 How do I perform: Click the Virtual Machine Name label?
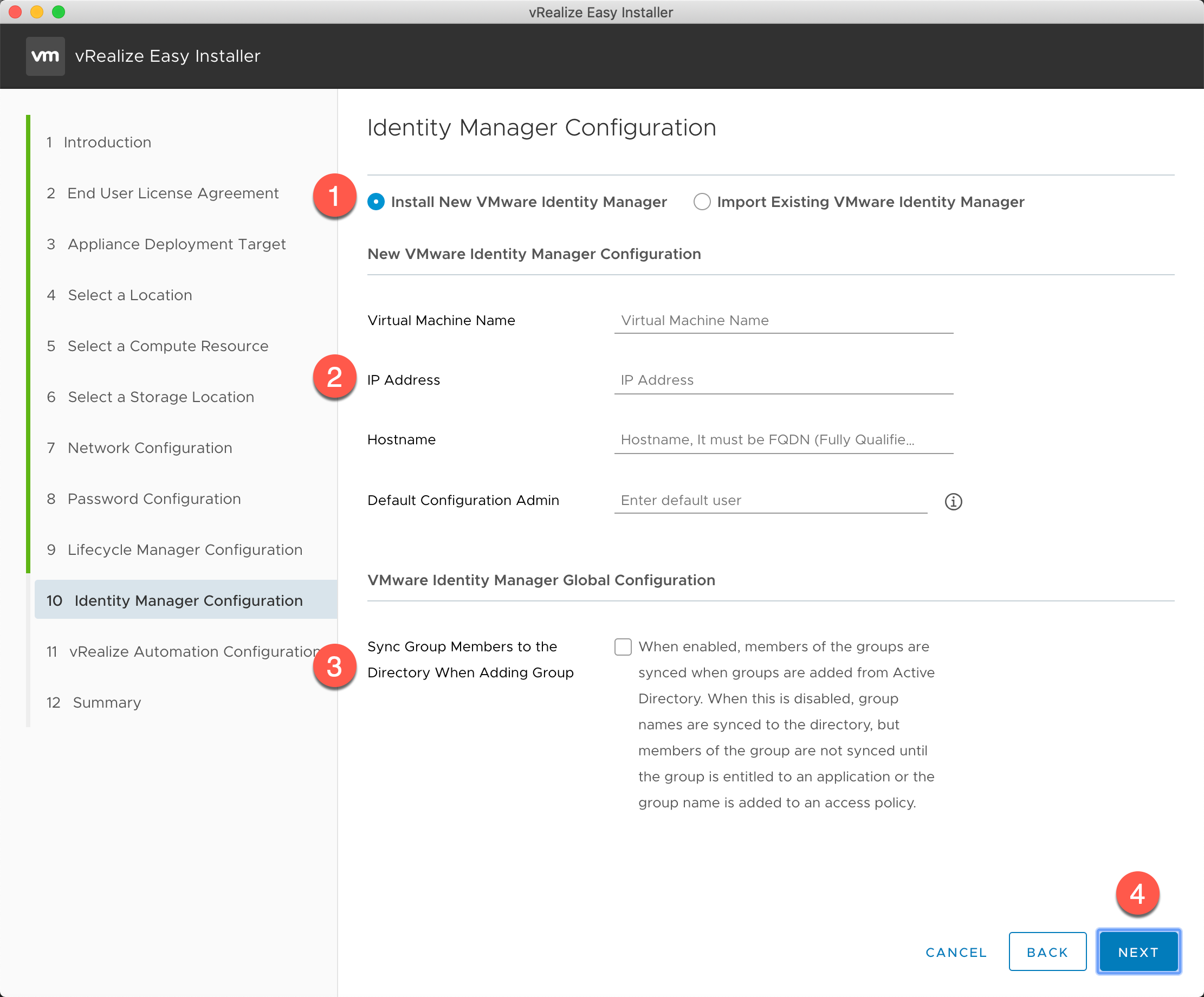441,320
